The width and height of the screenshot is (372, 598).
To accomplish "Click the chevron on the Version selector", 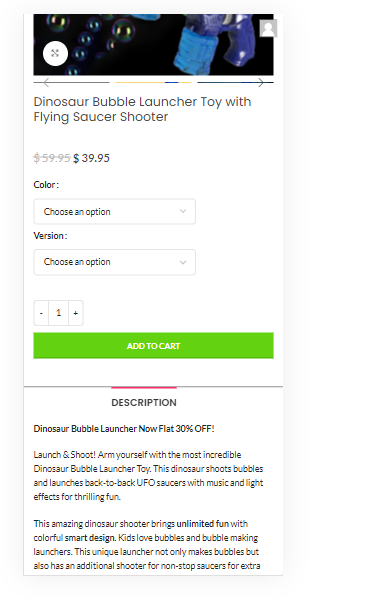I will coord(183,262).
